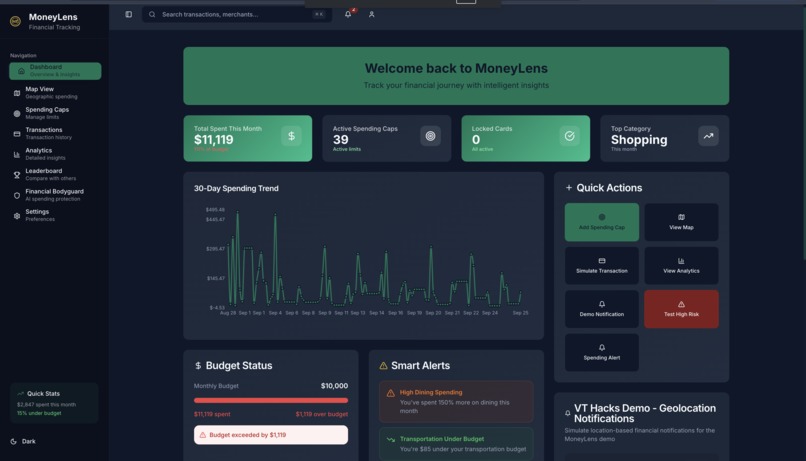
Task: Click the $10,000 monthly budget value
Action: pos(334,386)
